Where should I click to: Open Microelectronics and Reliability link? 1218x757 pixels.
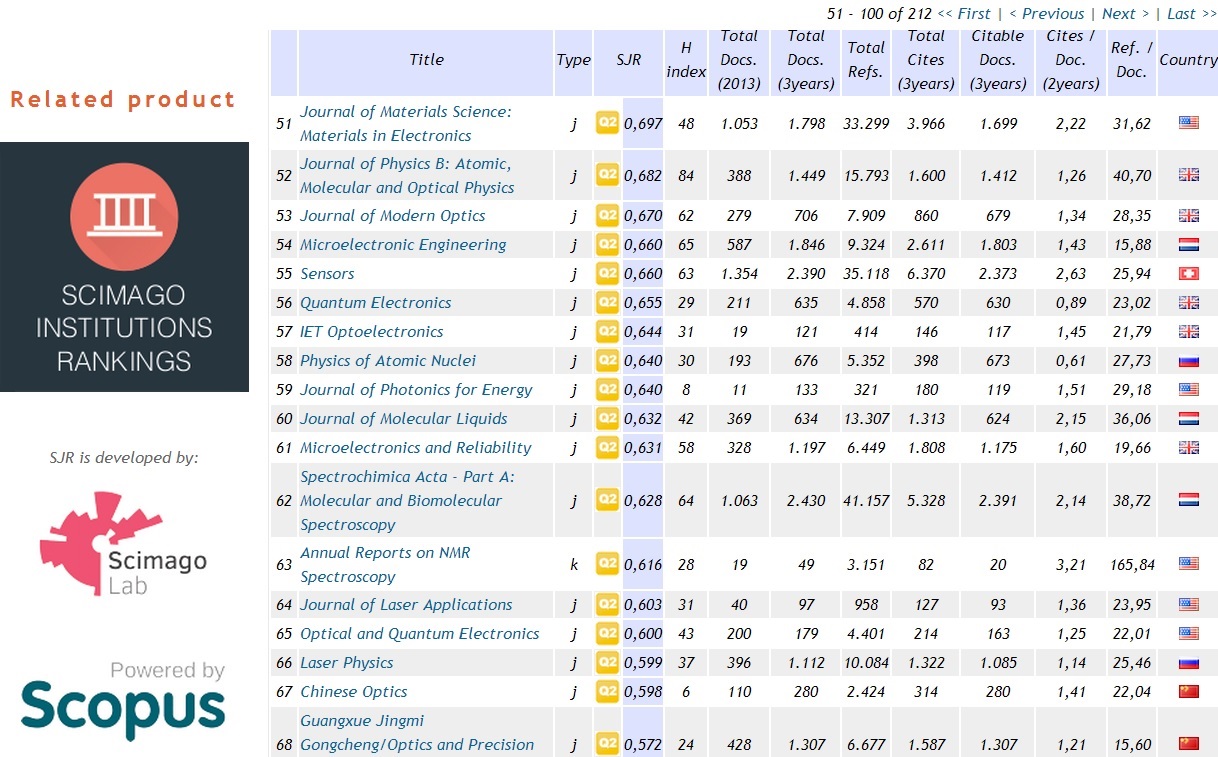point(415,447)
